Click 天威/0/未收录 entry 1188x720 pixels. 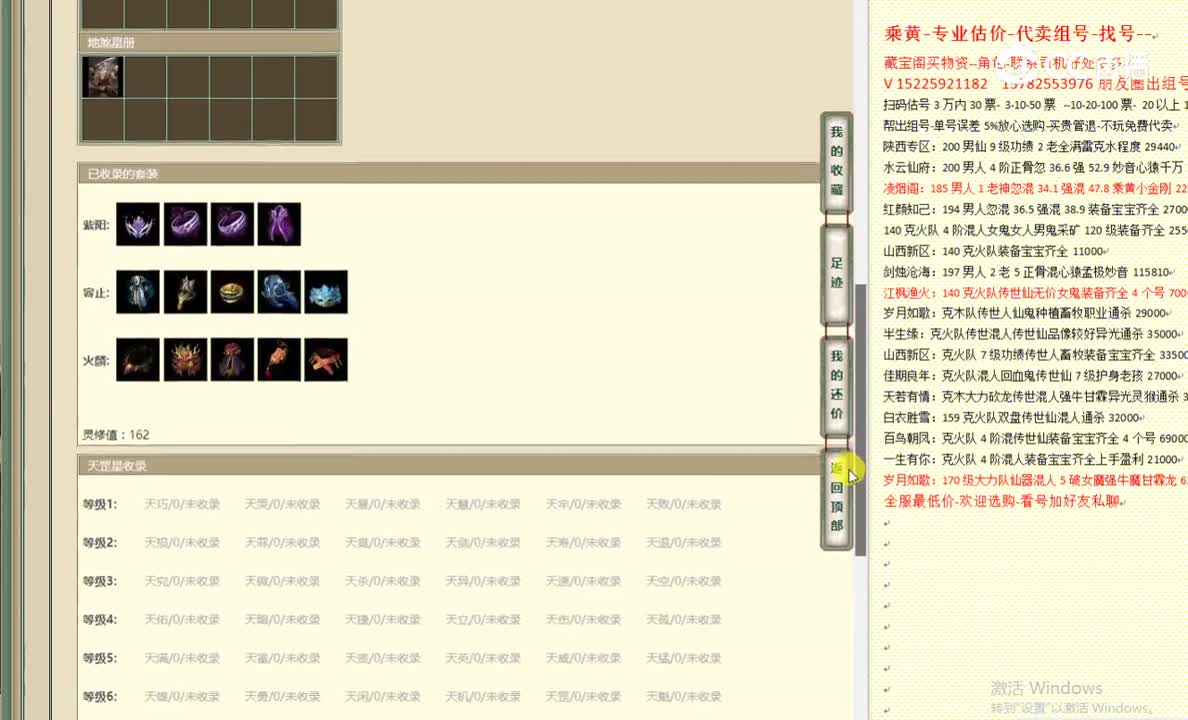(x=583, y=658)
